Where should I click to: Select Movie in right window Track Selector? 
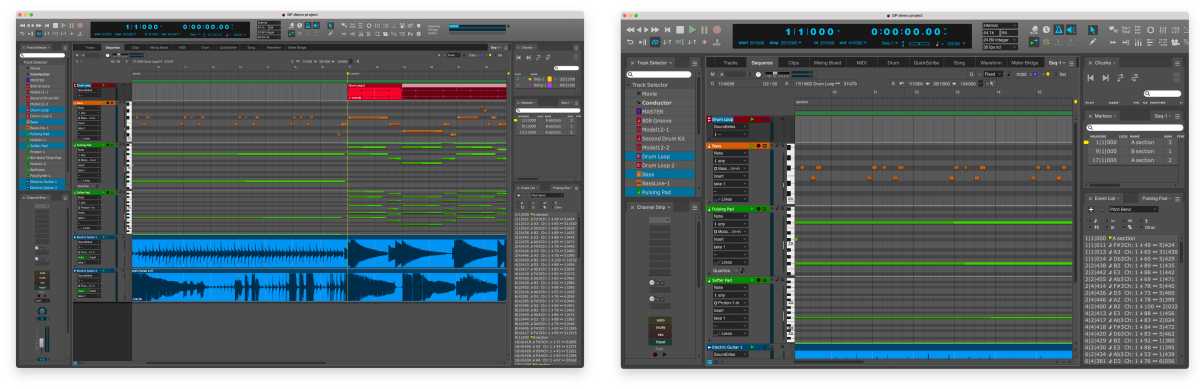click(x=650, y=93)
